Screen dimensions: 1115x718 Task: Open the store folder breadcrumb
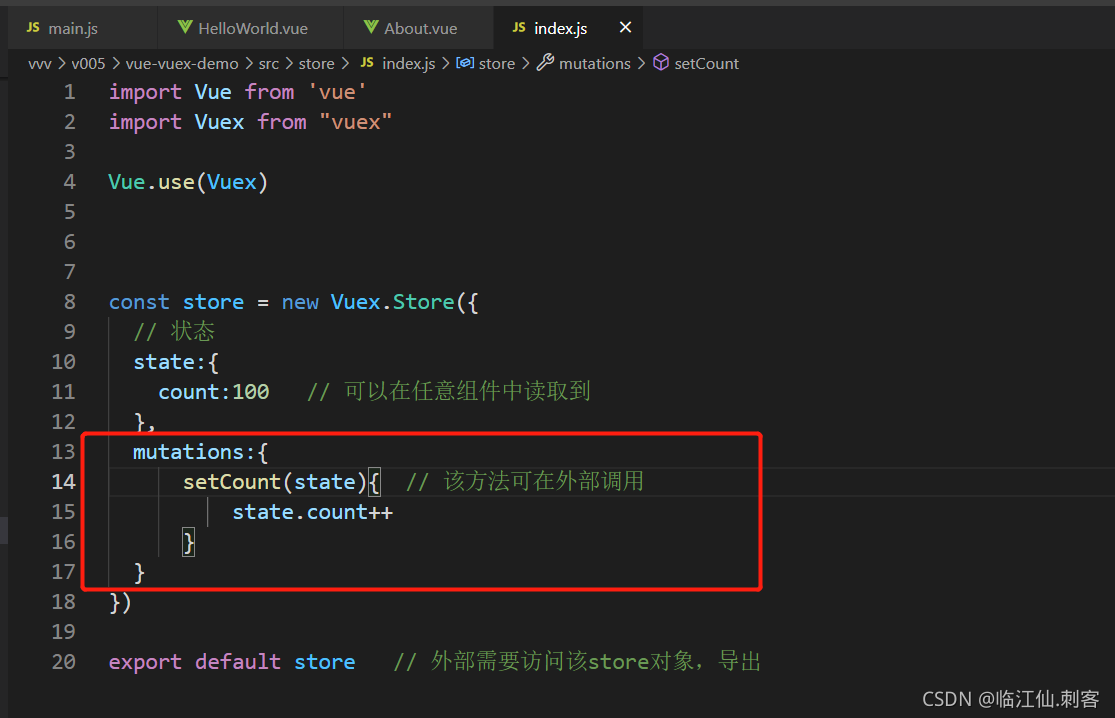(x=316, y=64)
